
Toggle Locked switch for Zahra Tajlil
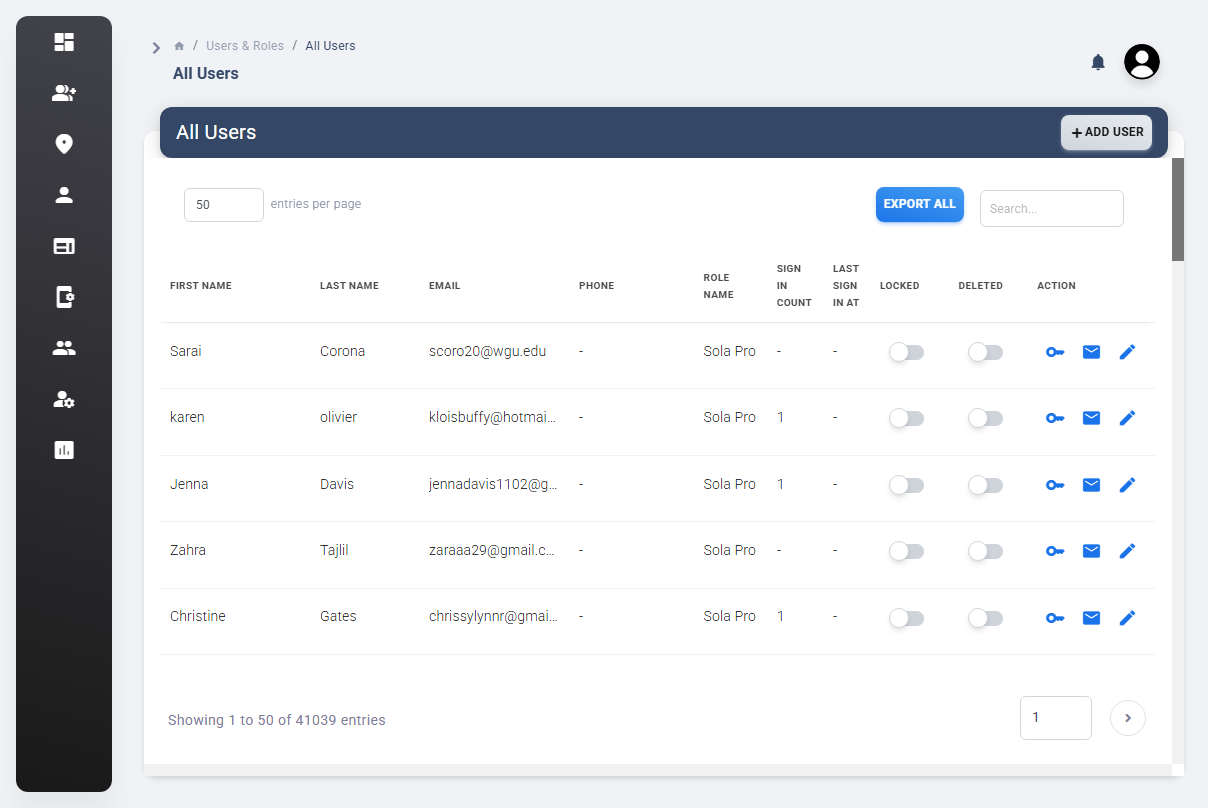[x=906, y=551]
